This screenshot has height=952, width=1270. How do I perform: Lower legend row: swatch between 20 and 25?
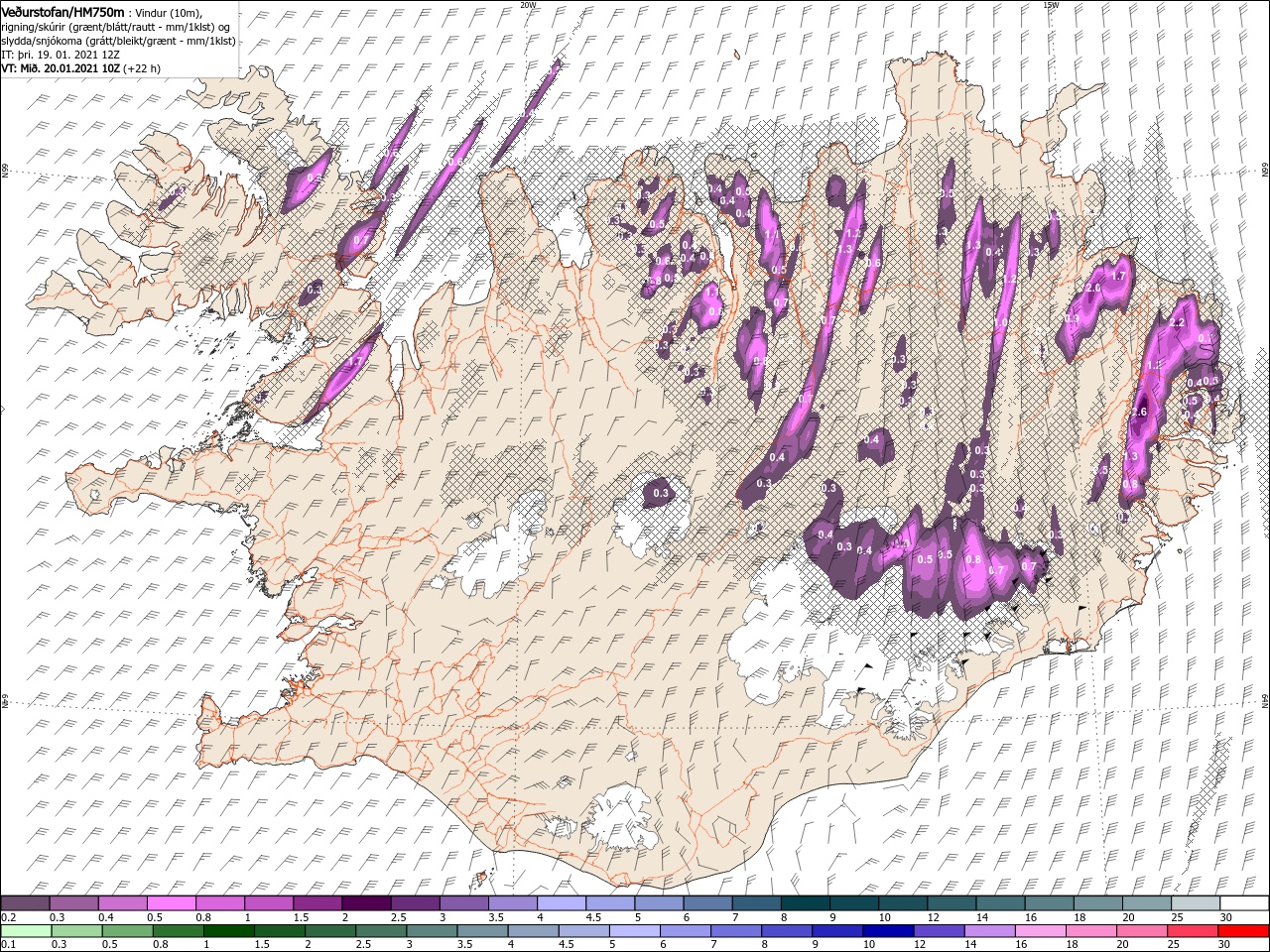(x=1142, y=931)
